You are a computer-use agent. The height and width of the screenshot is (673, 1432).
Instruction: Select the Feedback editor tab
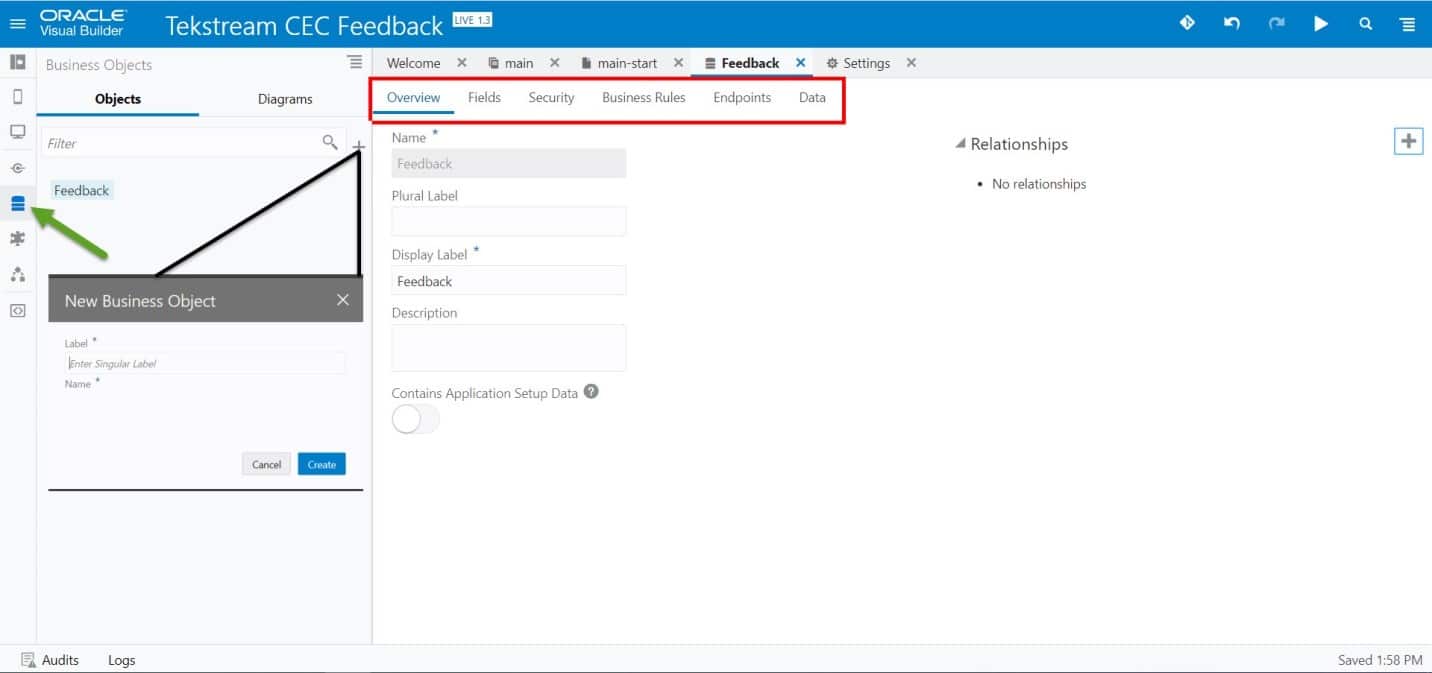coord(750,63)
